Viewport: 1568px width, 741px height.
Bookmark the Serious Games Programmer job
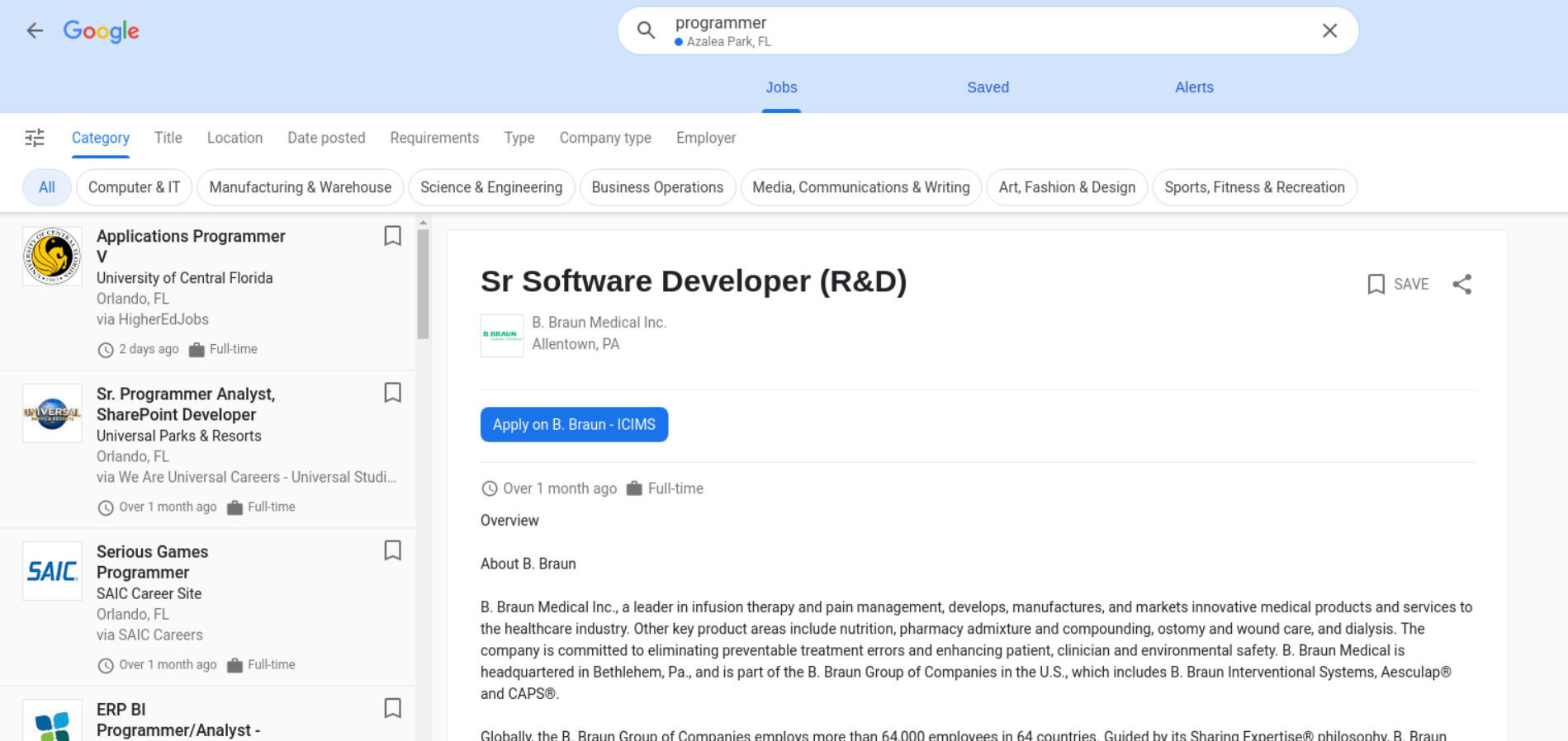pyautogui.click(x=393, y=550)
